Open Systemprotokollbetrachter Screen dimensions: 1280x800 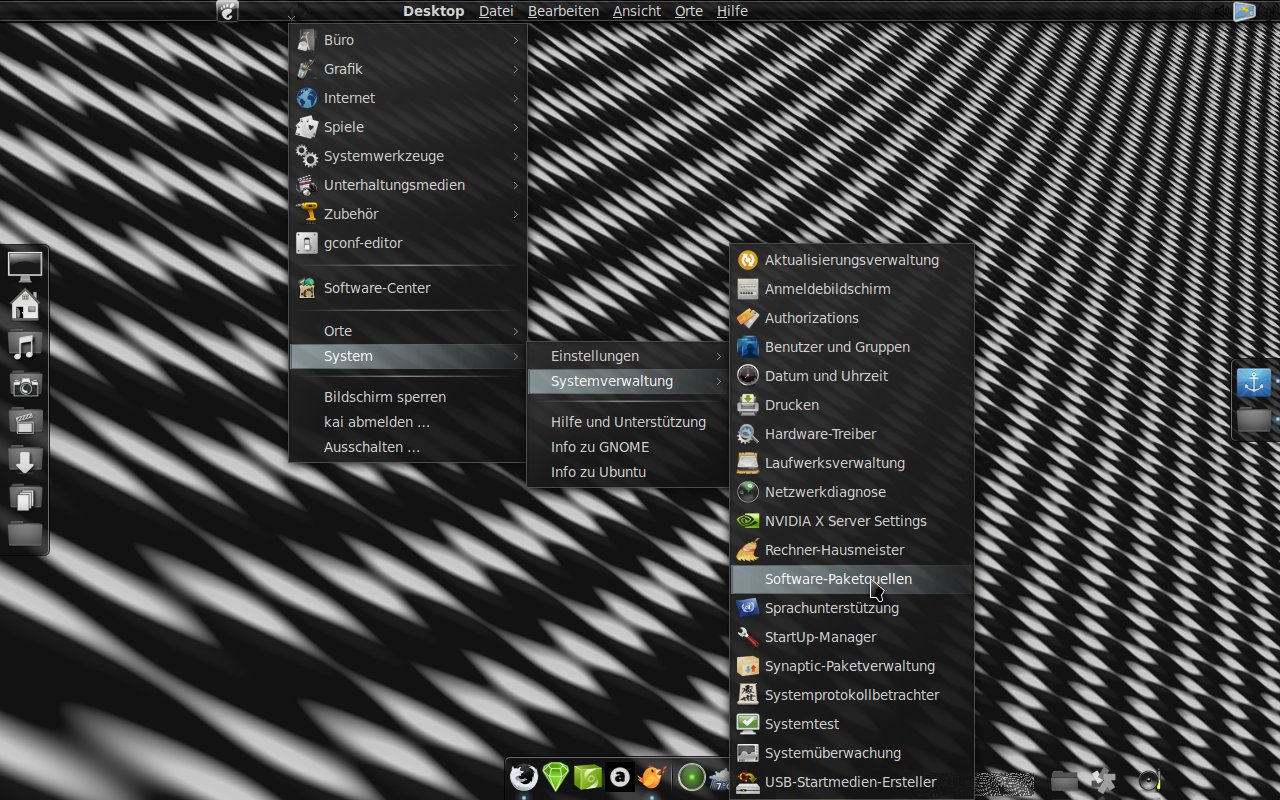point(852,695)
